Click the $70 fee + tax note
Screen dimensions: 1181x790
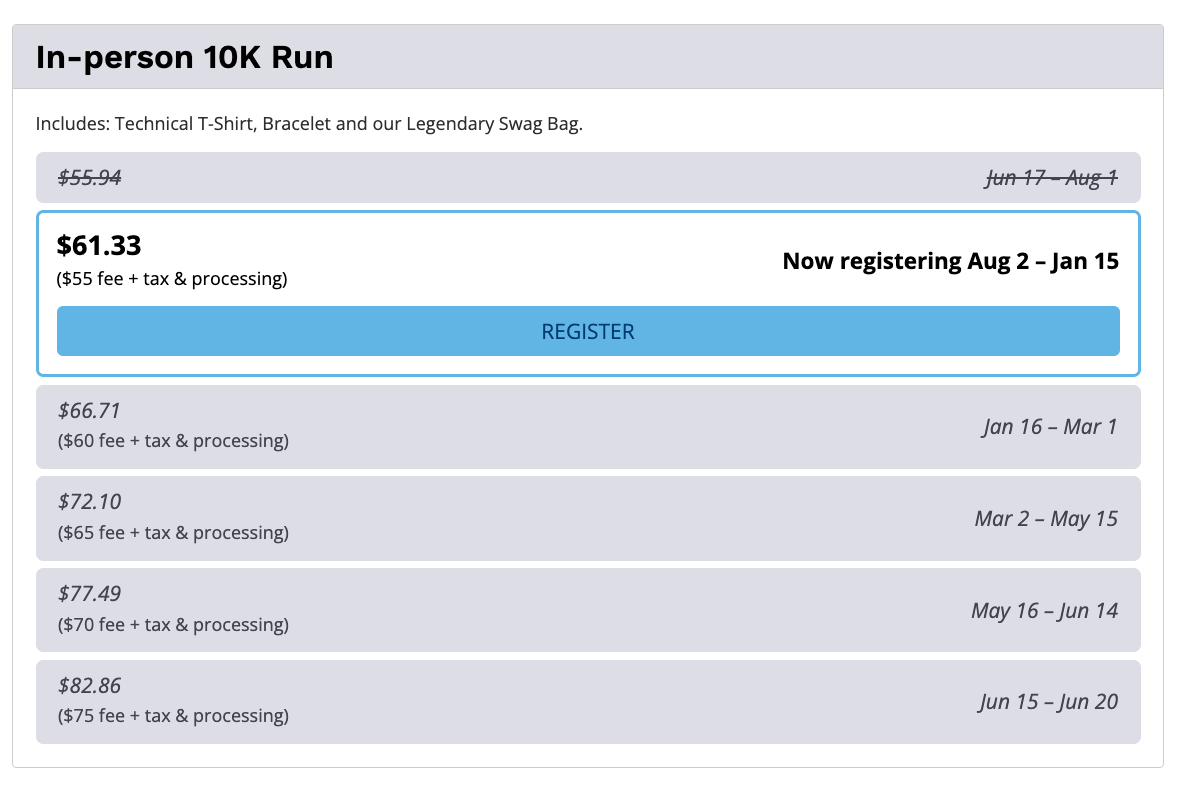(x=173, y=624)
